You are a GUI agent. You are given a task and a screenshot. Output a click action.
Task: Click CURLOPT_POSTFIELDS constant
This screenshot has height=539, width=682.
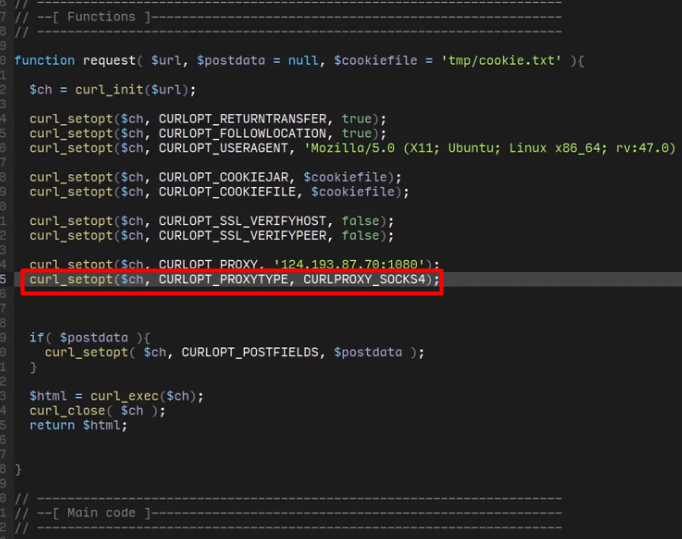[x=250, y=352]
